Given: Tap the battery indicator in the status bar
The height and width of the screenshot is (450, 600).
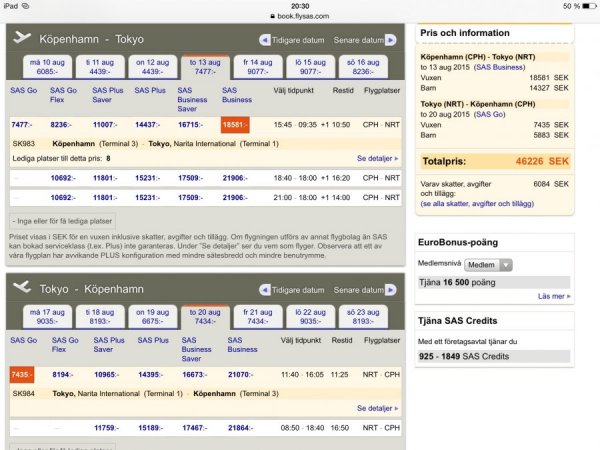Looking at the screenshot, I should 585,6.
